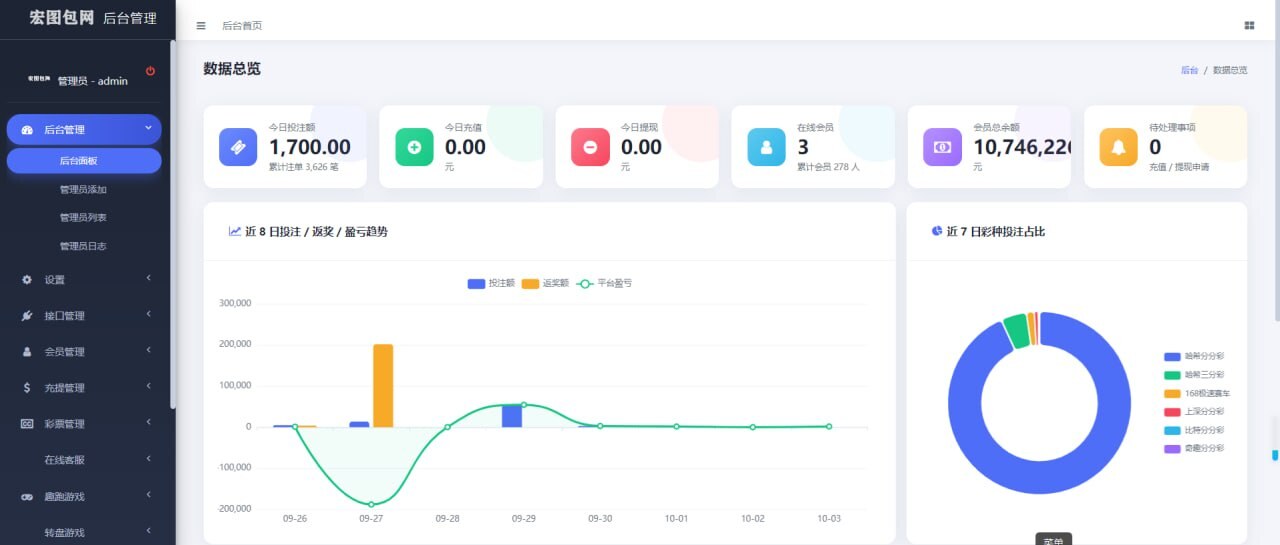Click the ticket icon beside 彩票管理
Image resolution: width=1280 pixels, height=545 pixels.
[x=27, y=424]
